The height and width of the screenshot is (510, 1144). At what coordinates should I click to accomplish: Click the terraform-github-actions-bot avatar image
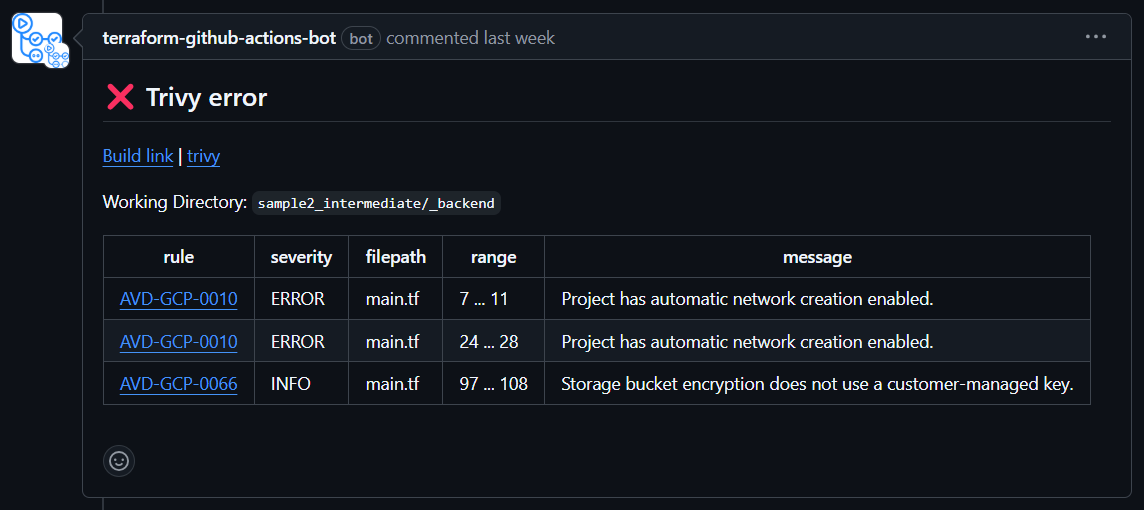[39, 40]
